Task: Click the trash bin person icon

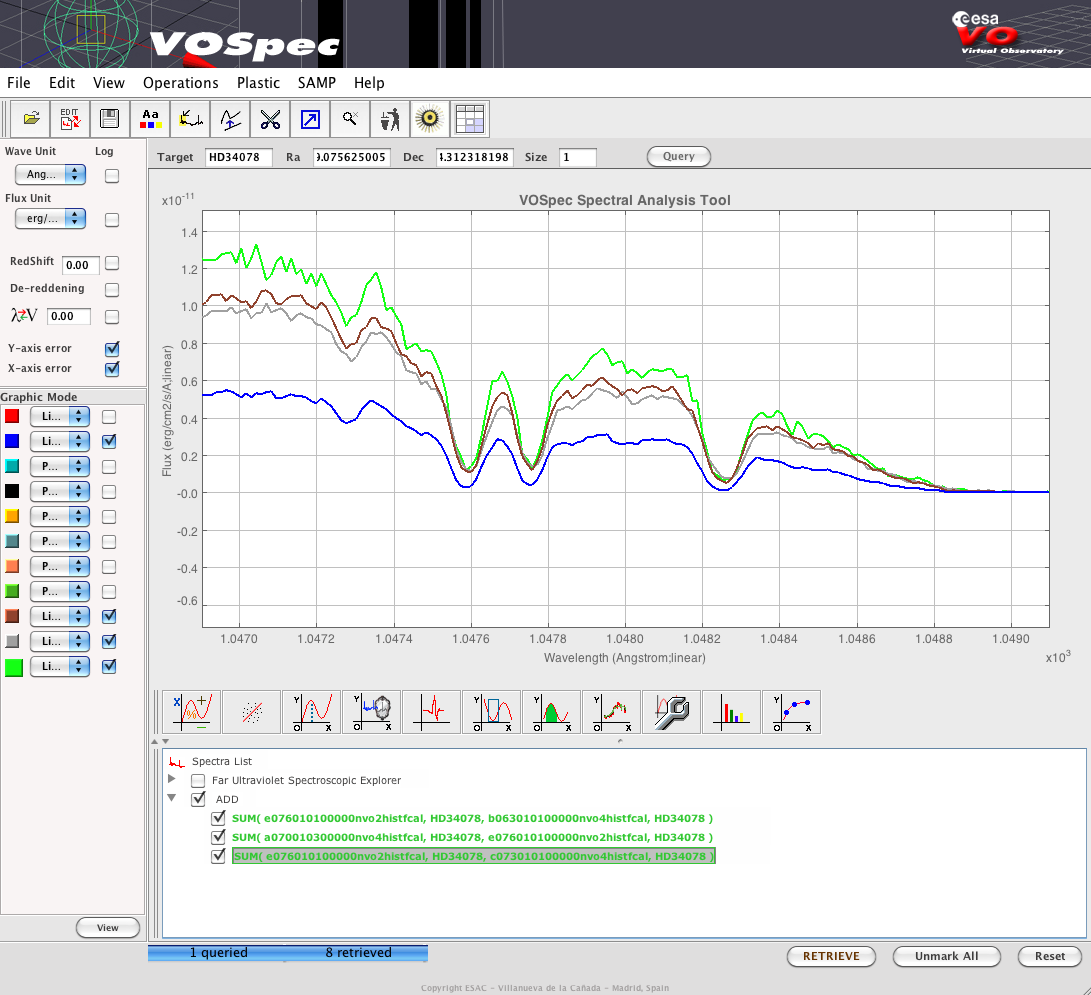Action: (390, 119)
